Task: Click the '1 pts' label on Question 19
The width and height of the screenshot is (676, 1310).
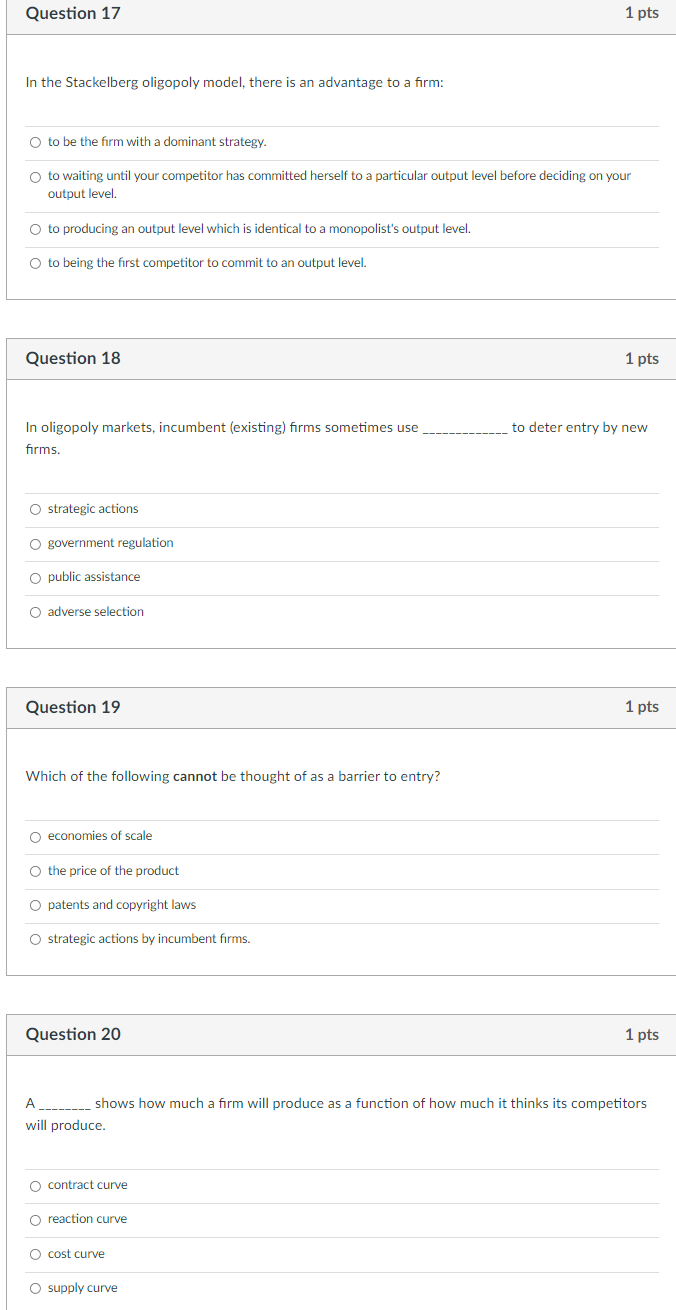Action: coord(641,706)
